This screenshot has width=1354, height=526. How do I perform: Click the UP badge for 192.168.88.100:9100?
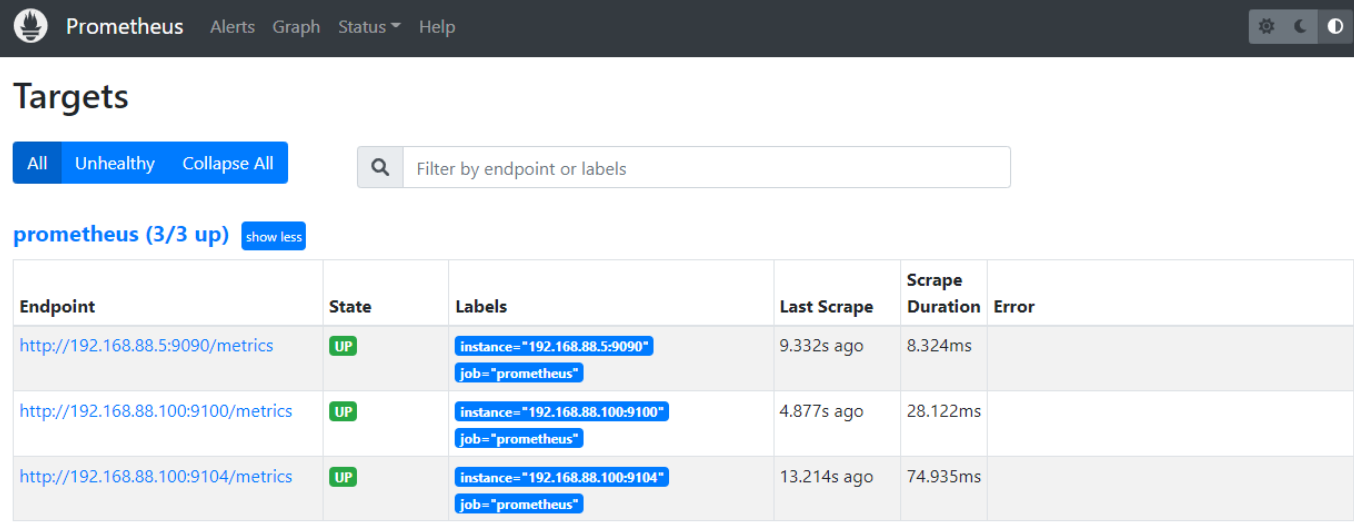[x=343, y=411]
